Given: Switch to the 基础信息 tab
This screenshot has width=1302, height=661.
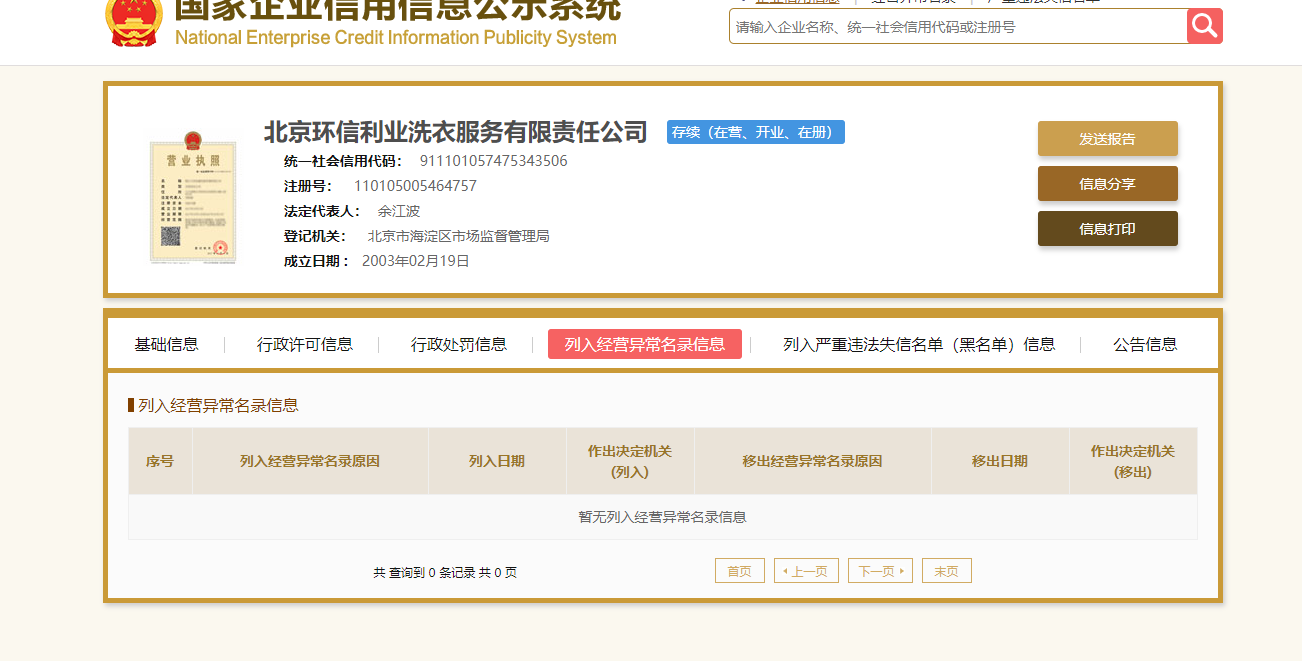Looking at the screenshot, I should click(167, 344).
